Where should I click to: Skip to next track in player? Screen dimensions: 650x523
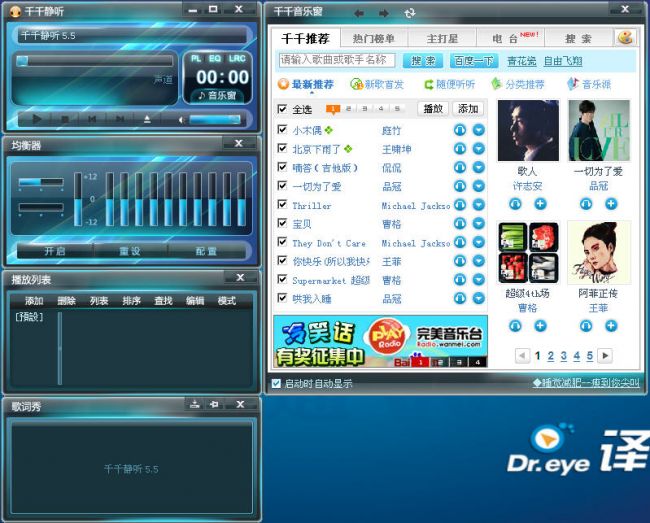pyautogui.click(x=119, y=119)
